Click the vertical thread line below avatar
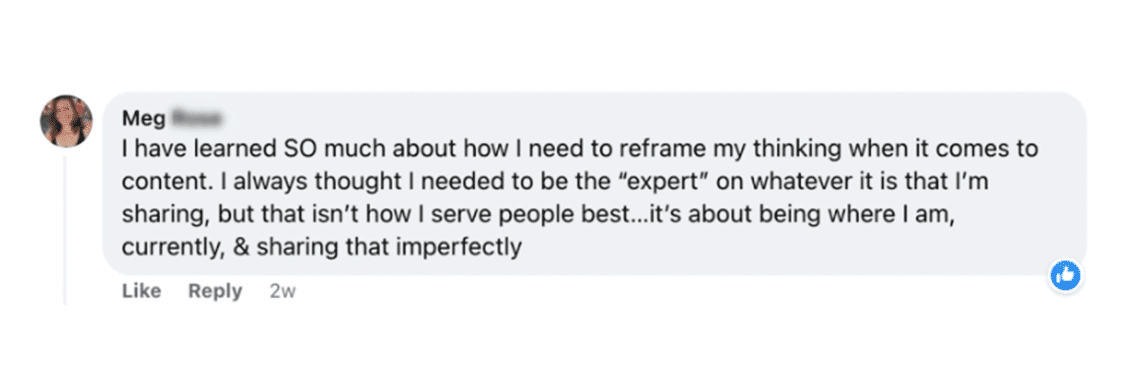 pos(65,230)
